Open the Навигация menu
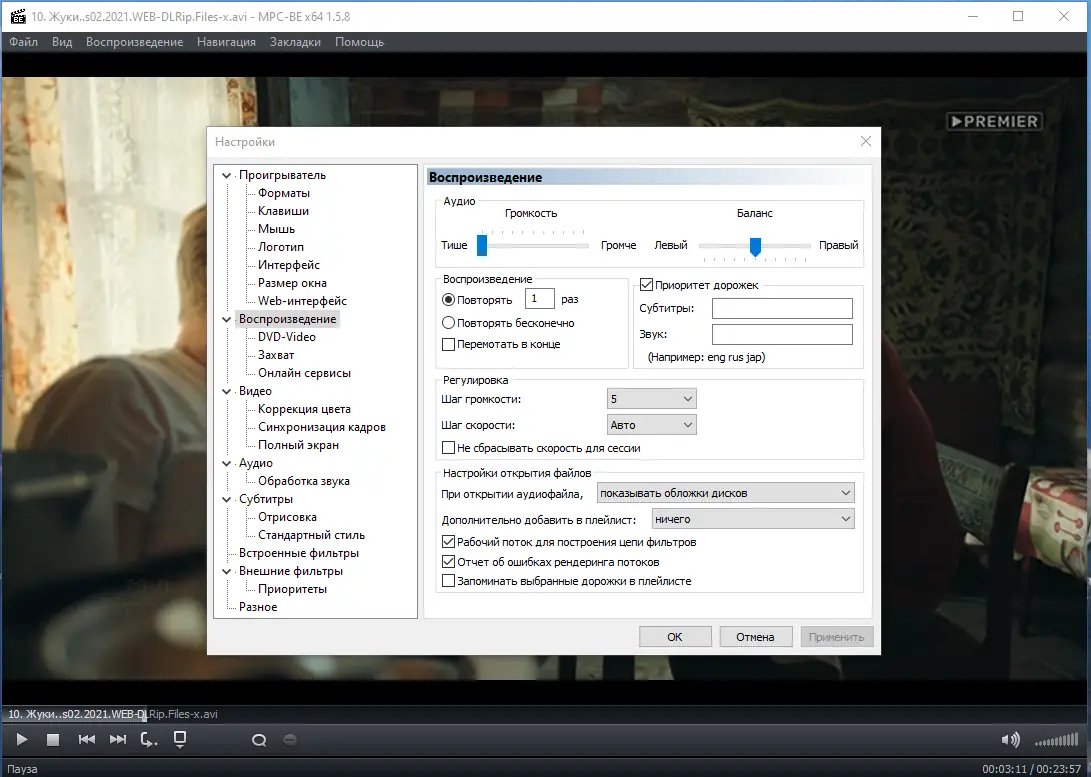Viewport: 1091px width, 777px height. pos(226,42)
